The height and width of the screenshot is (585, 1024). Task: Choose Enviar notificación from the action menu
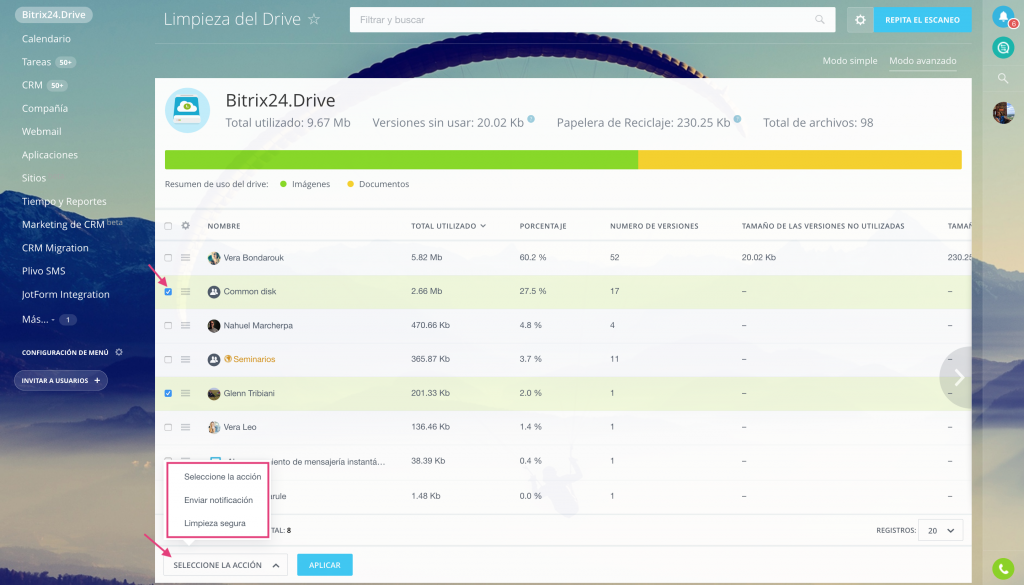218,500
